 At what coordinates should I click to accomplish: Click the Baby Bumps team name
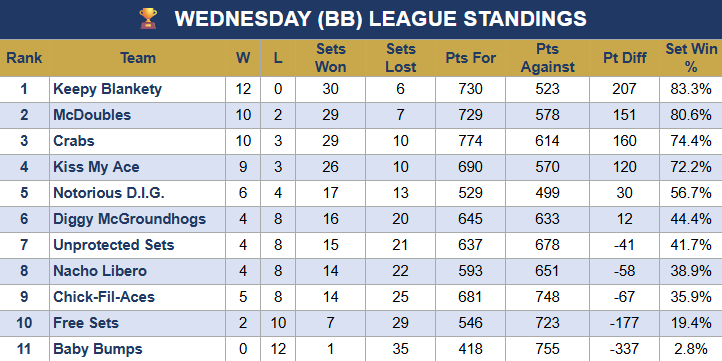[98, 349]
